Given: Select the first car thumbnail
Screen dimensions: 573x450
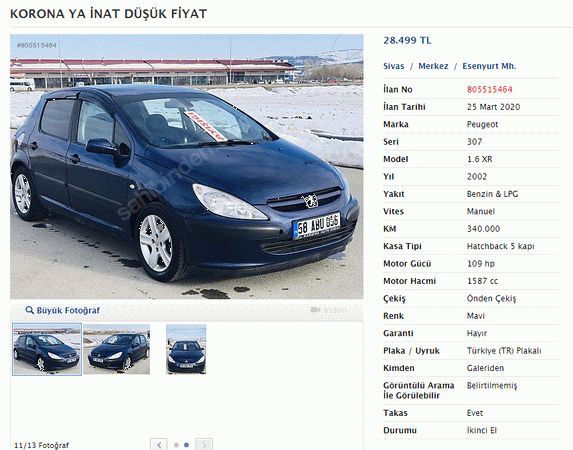Looking at the screenshot, I should [x=47, y=349].
